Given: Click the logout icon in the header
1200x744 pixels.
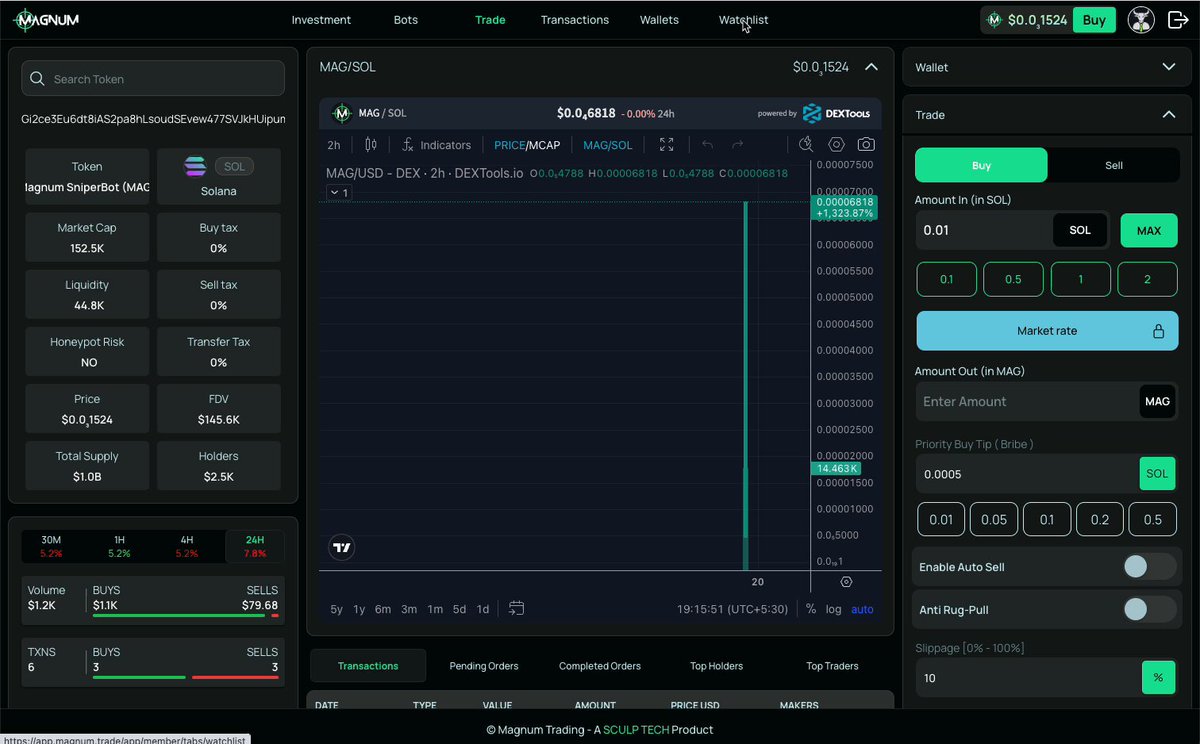Looking at the screenshot, I should coord(1178,20).
